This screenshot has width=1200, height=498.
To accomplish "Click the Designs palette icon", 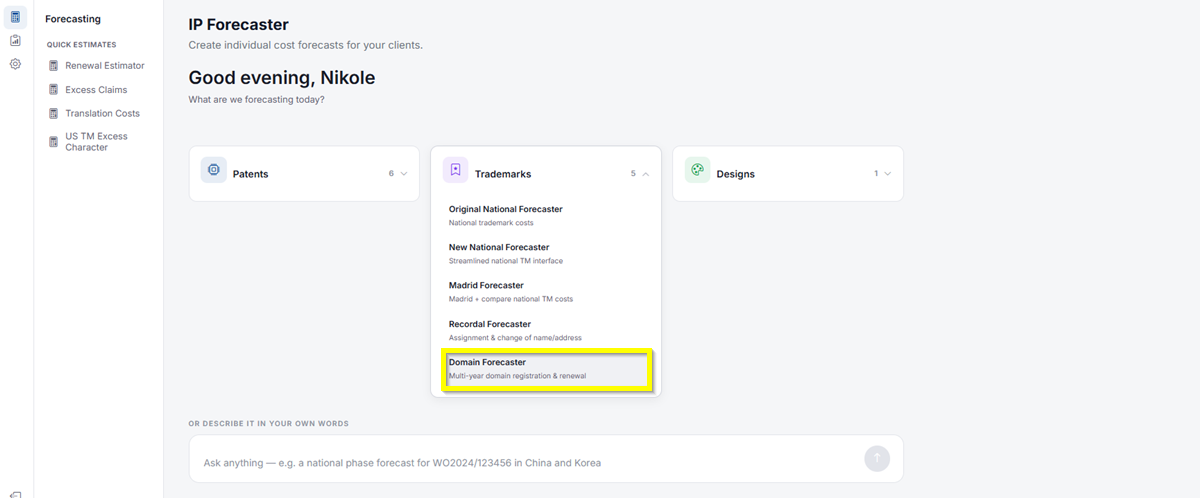I will pos(697,170).
